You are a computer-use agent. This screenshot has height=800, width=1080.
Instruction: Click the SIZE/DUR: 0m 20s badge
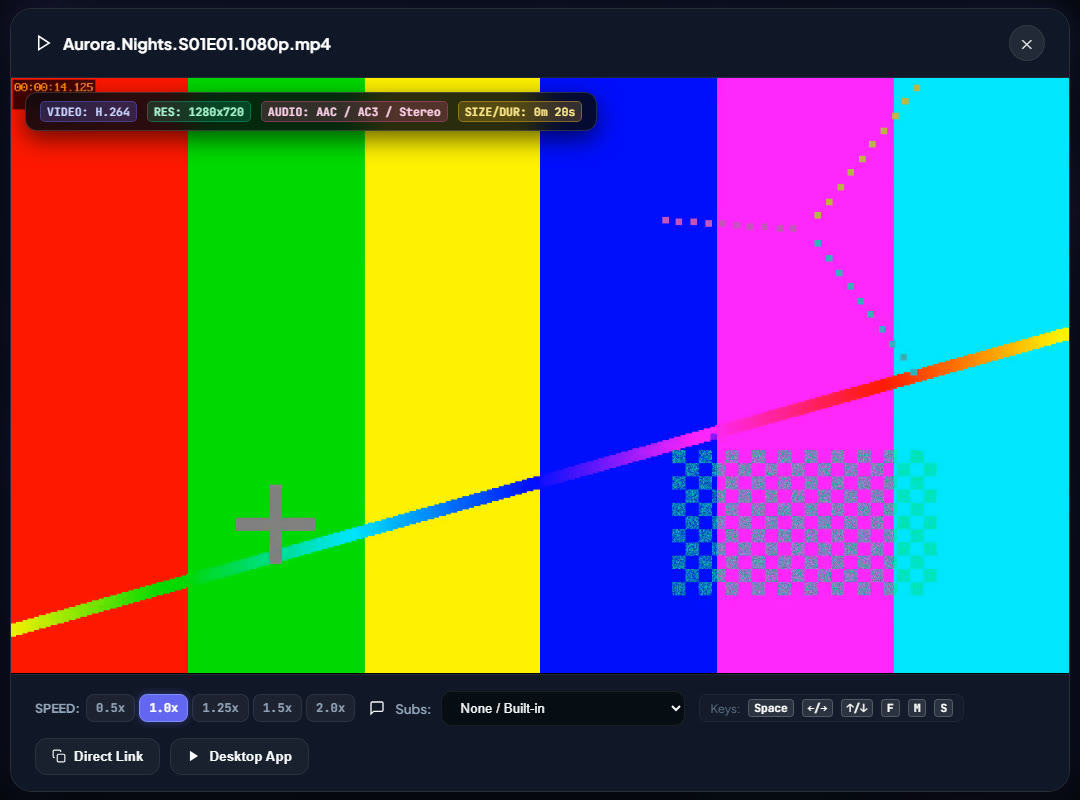pyautogui.click(x=519, y=112)
